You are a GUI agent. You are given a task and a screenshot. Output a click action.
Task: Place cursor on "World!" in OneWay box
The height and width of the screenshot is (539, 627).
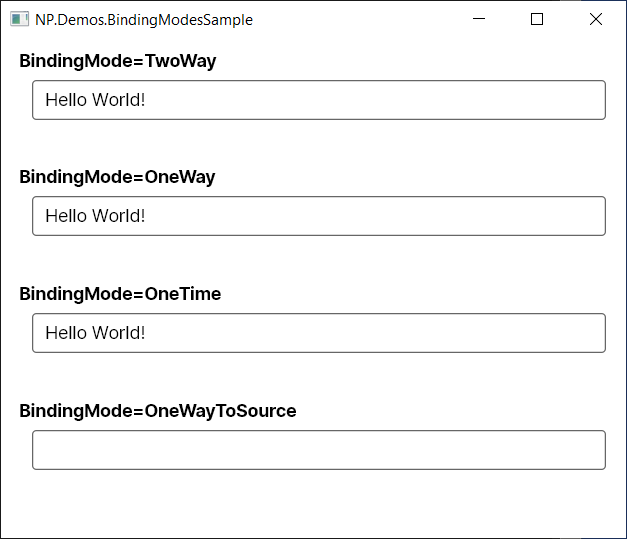click(118, 216)
